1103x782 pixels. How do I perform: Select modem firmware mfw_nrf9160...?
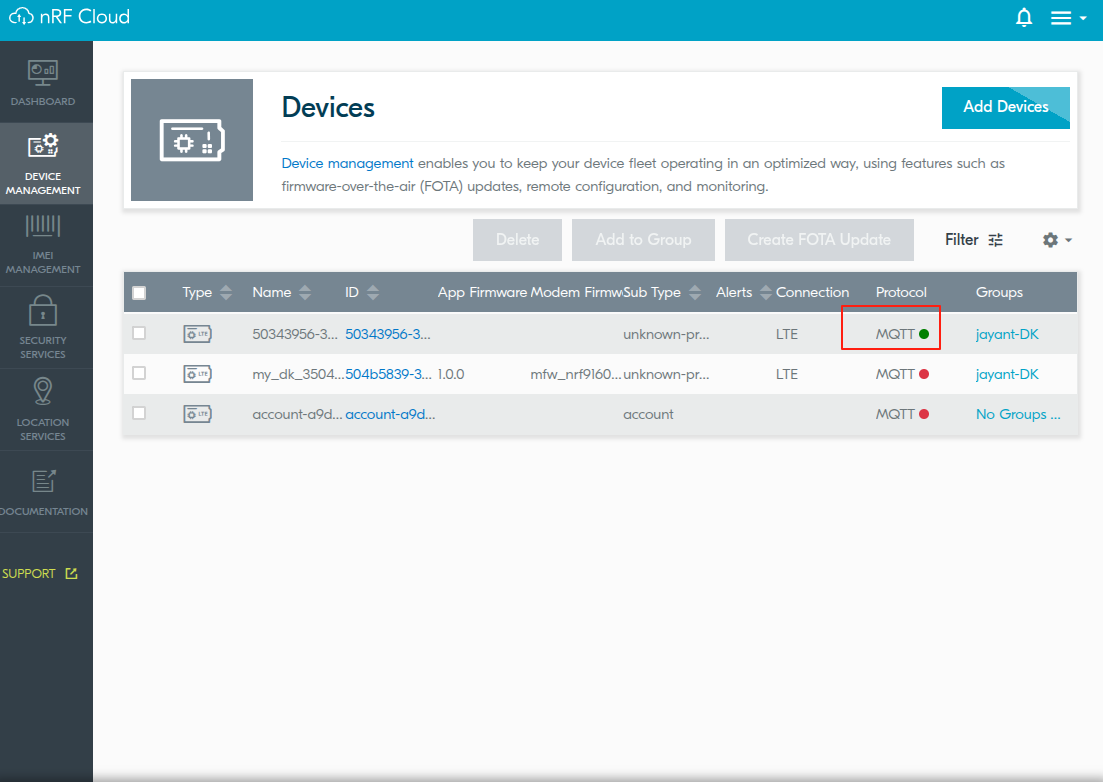[x=575, y=374]
